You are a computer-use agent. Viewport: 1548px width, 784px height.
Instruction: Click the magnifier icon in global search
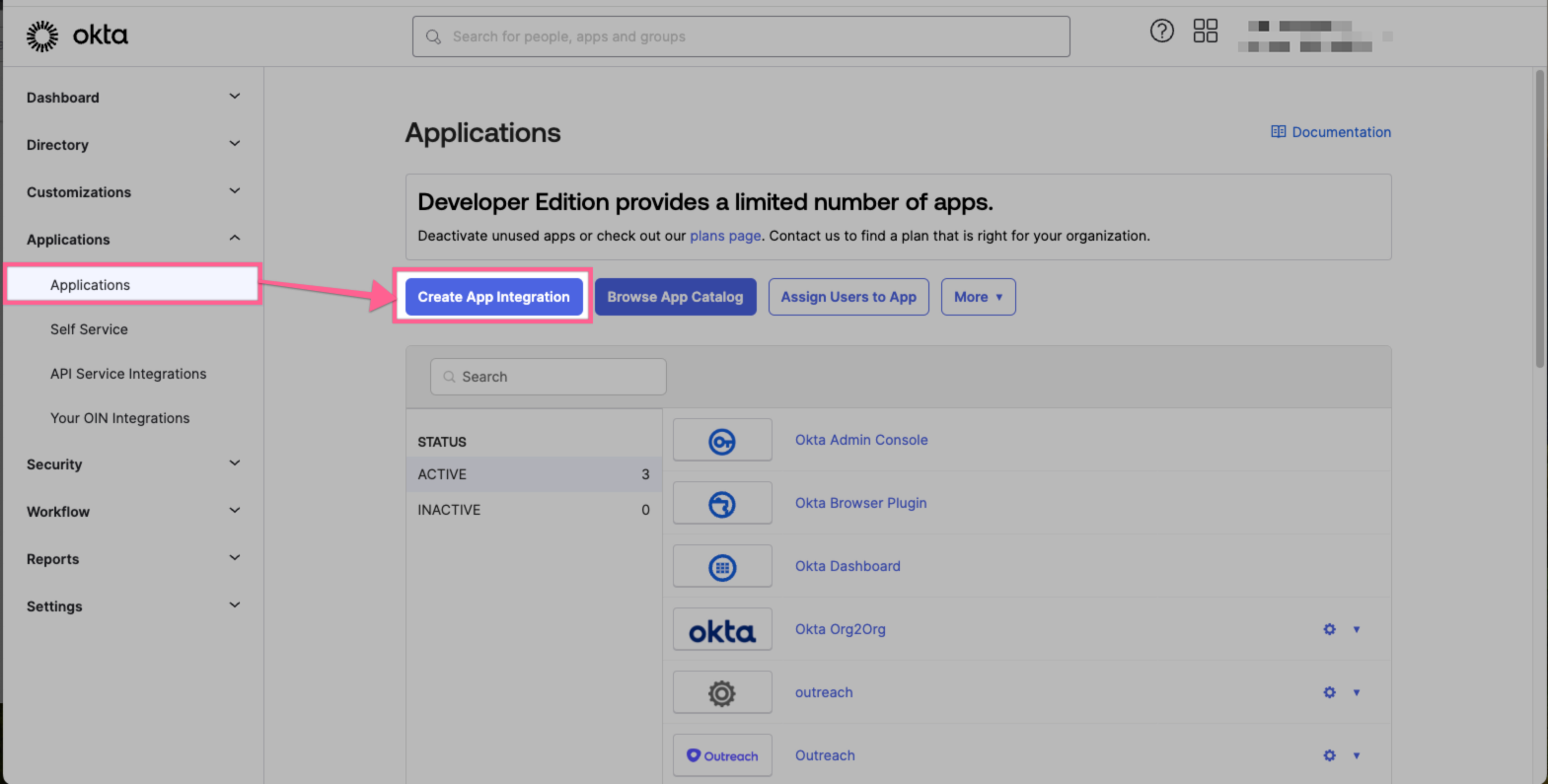point(433,36)
